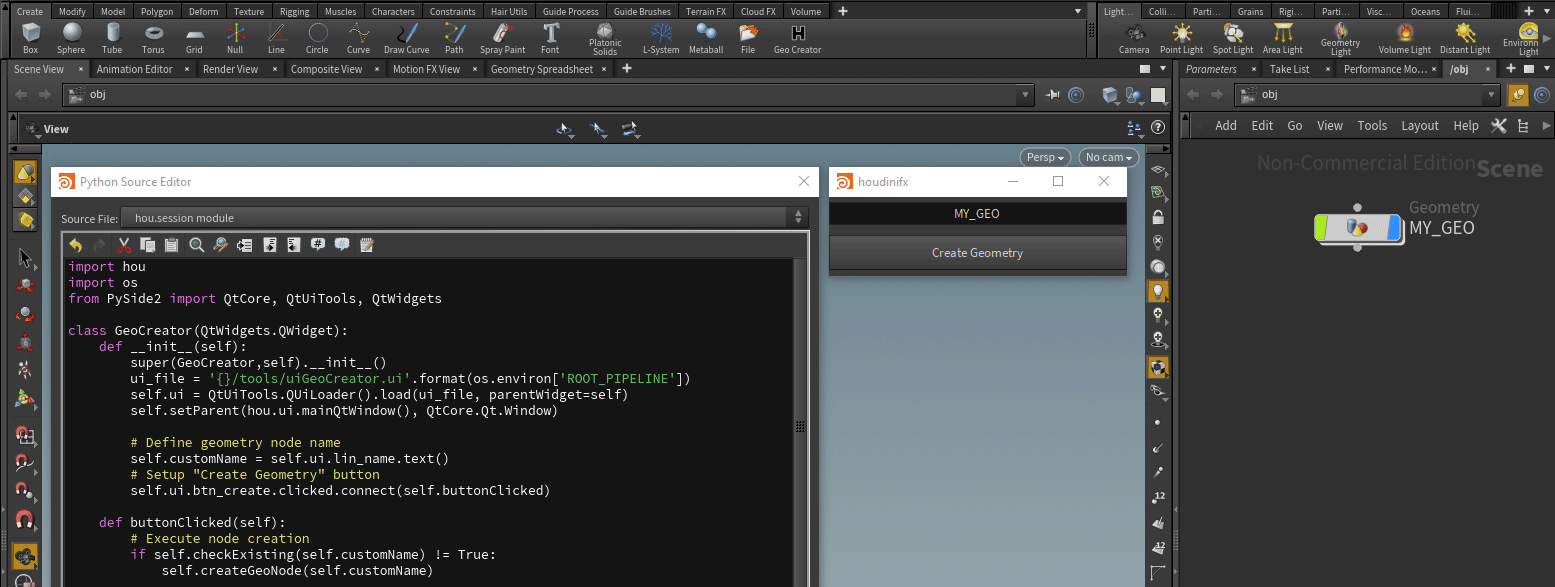
Task: Open the Persp viewport dropdown
Action: coord(1045,157)
